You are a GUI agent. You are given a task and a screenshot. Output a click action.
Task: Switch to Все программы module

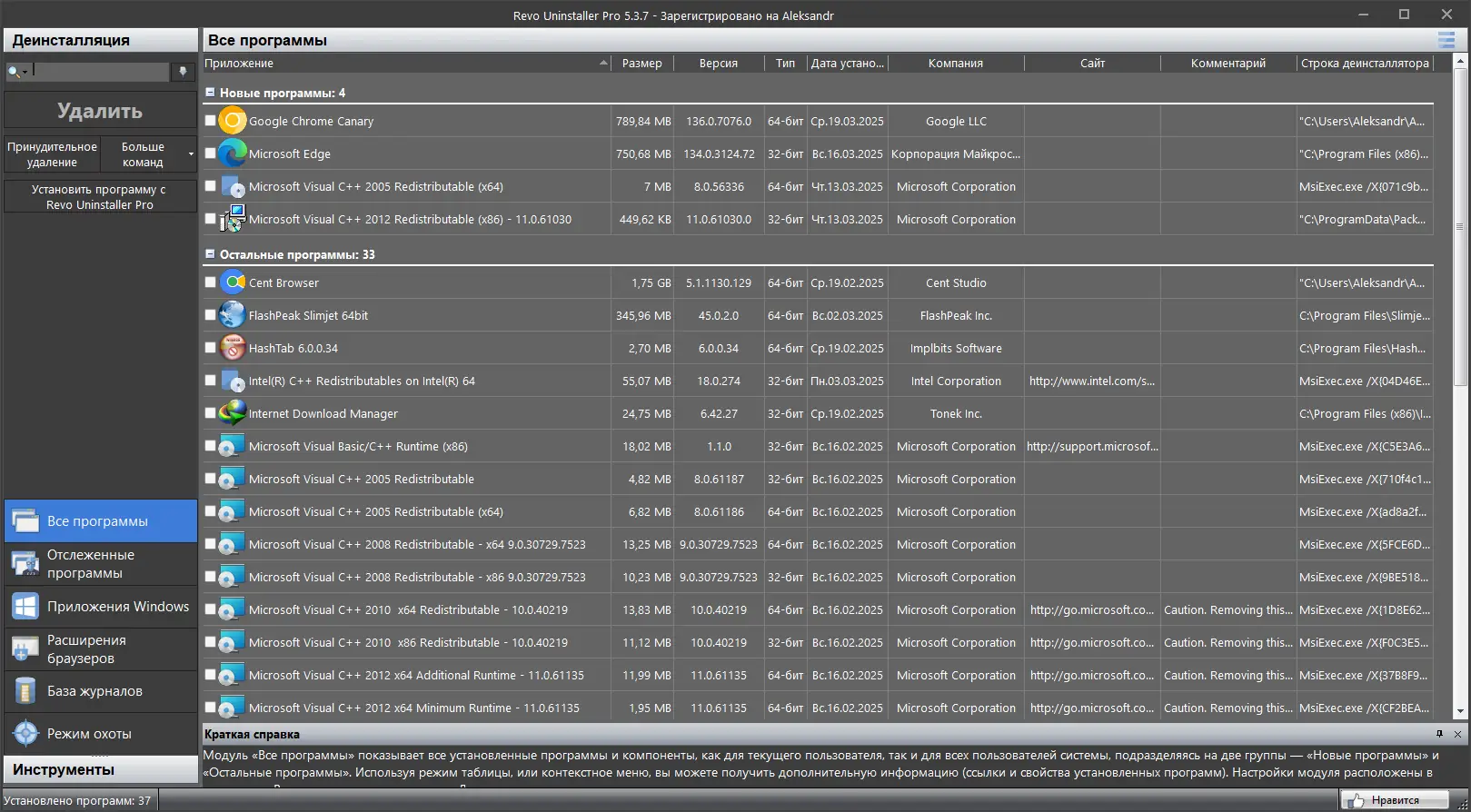coord(101,521)
